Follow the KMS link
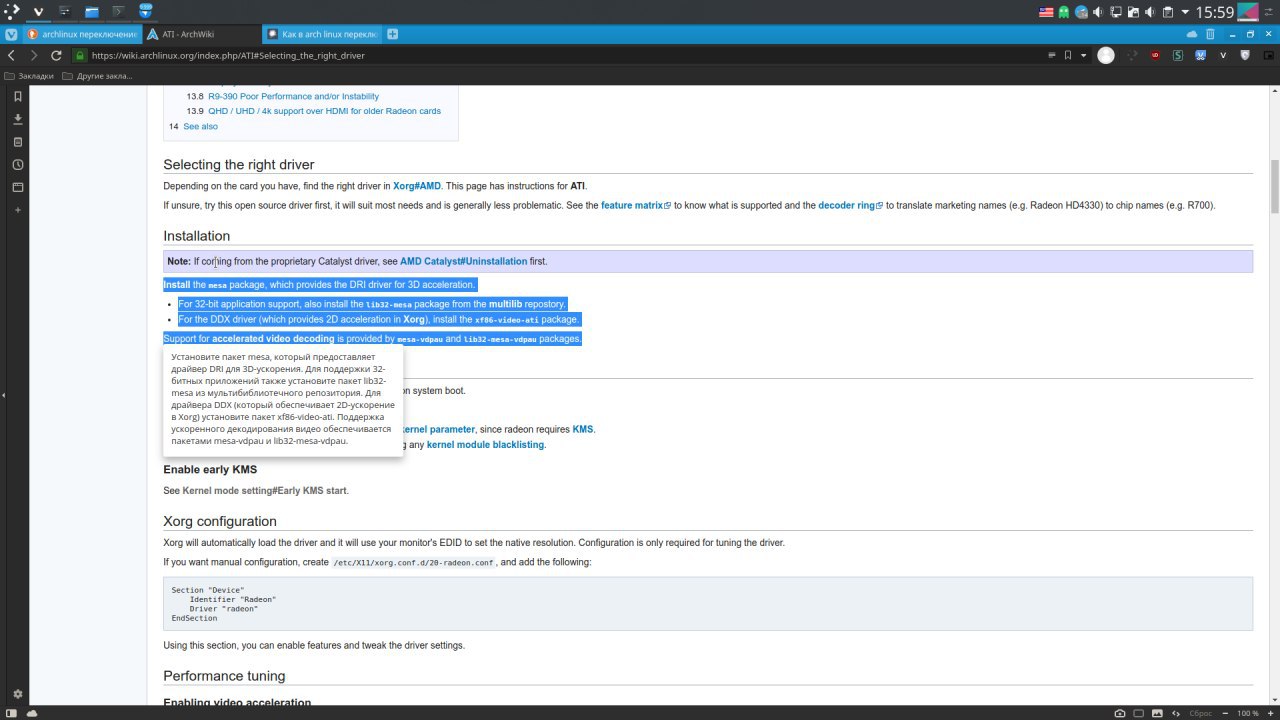Screen dimensions: 1280x720 (583, 429)
